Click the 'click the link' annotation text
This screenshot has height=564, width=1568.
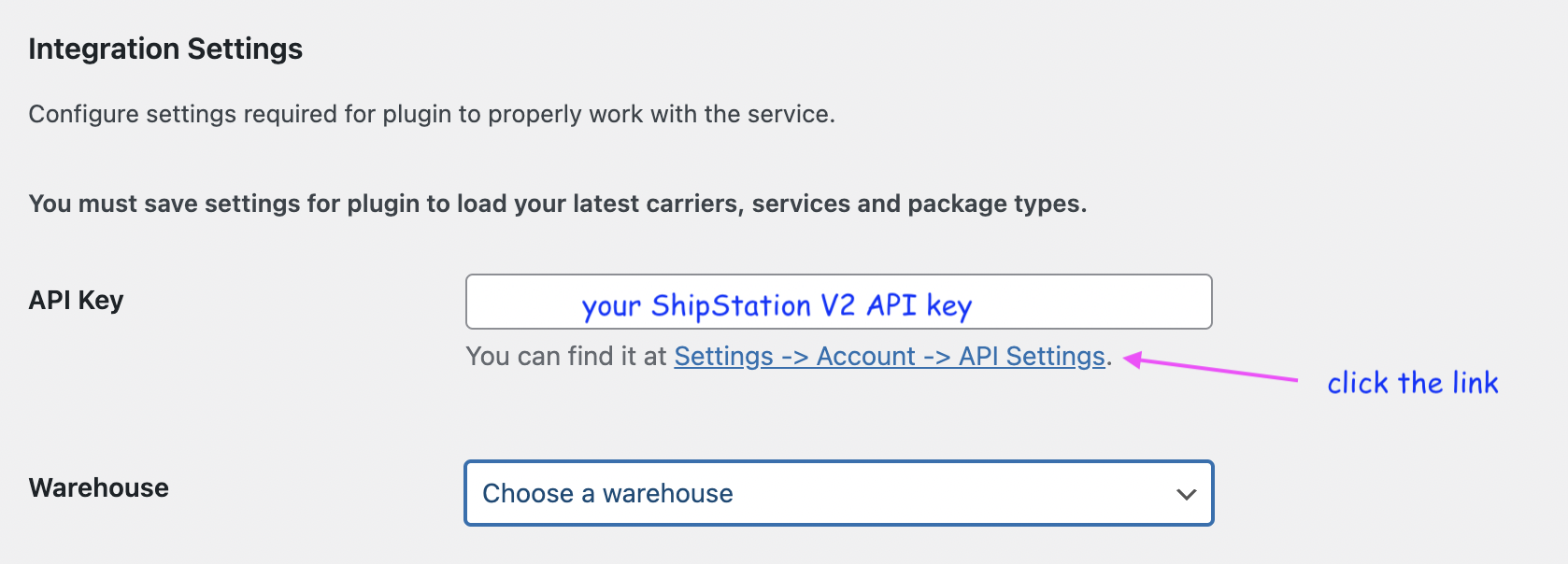(1414, 382)
